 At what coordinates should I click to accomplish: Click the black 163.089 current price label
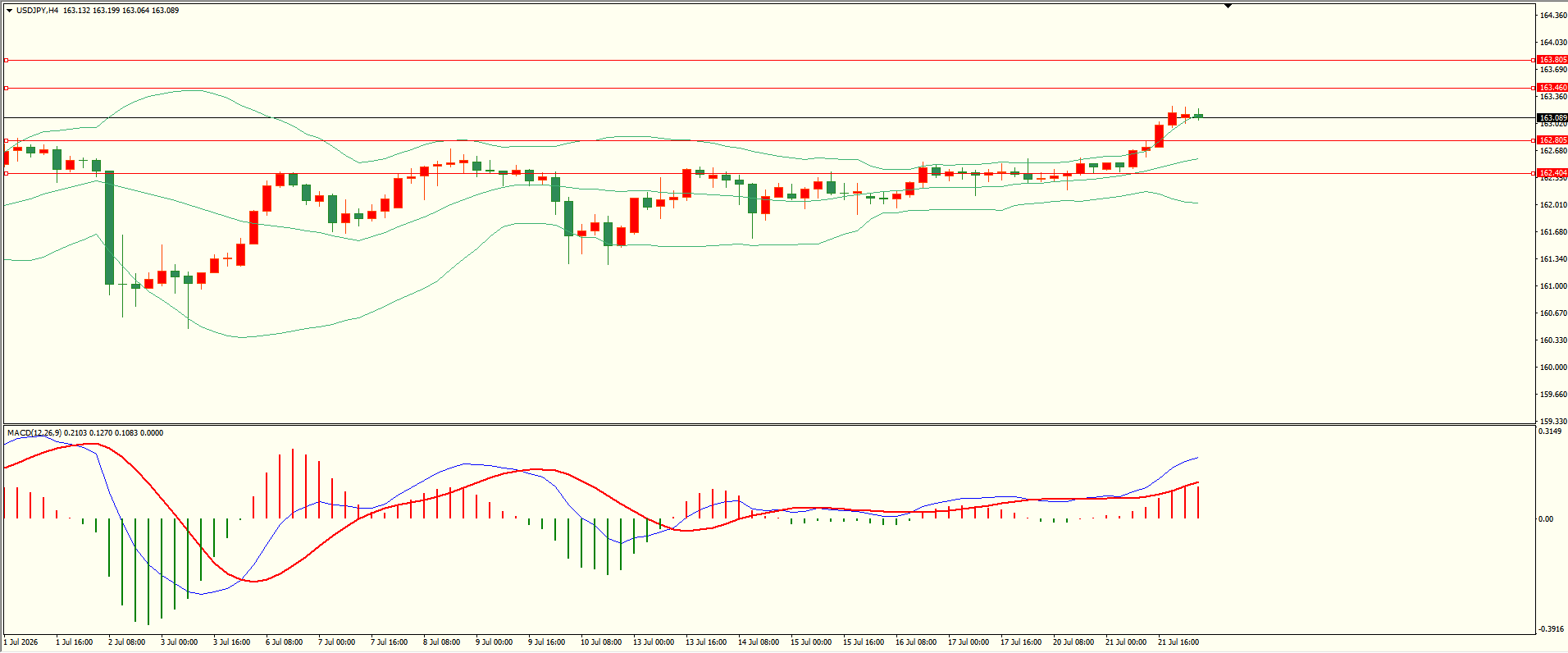[1552, 117]
